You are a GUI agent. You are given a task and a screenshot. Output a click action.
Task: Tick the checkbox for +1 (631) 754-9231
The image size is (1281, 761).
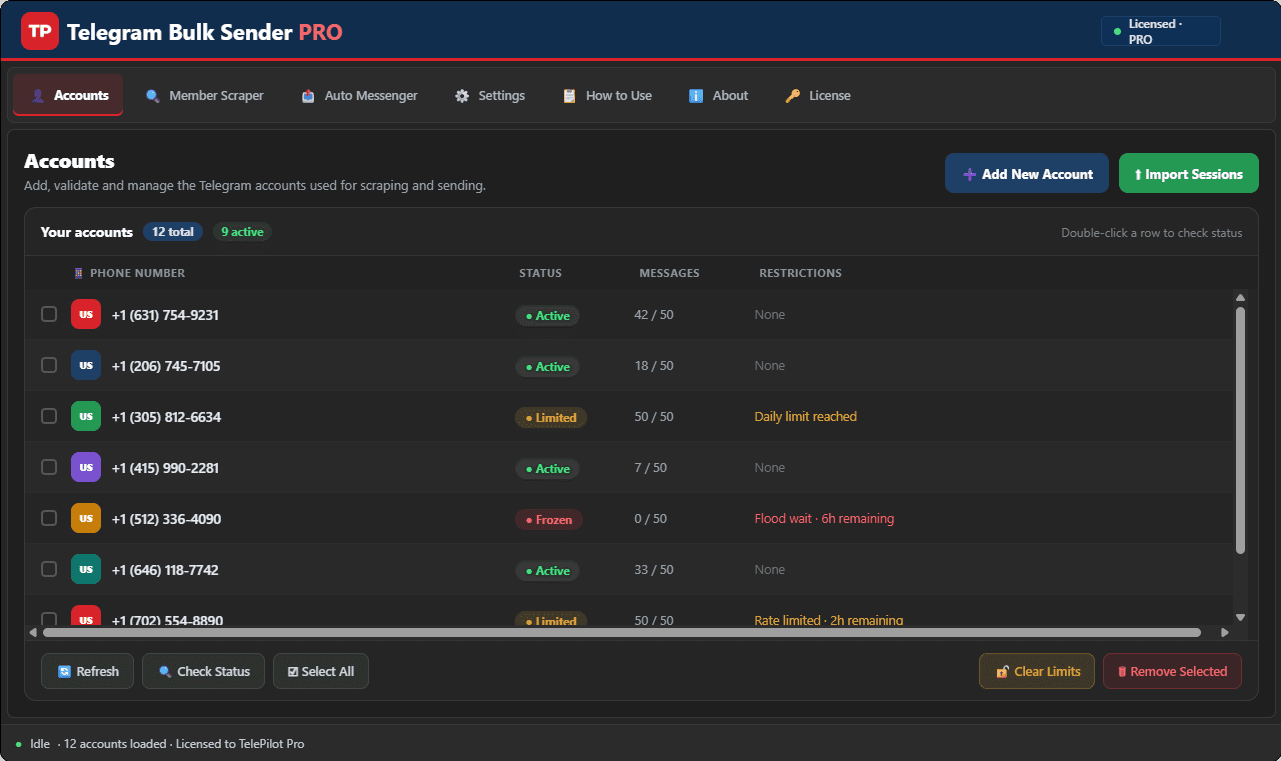point(49,314)
